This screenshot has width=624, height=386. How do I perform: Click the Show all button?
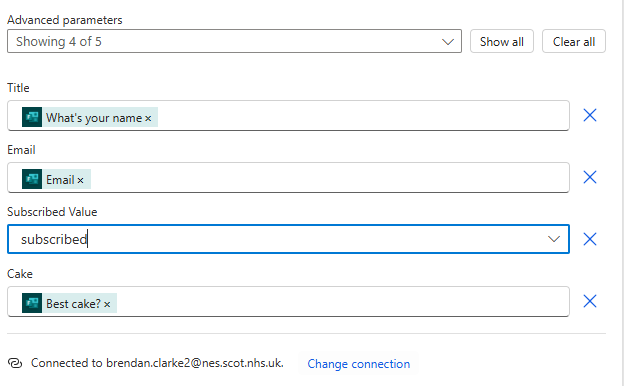pos(502,41)
